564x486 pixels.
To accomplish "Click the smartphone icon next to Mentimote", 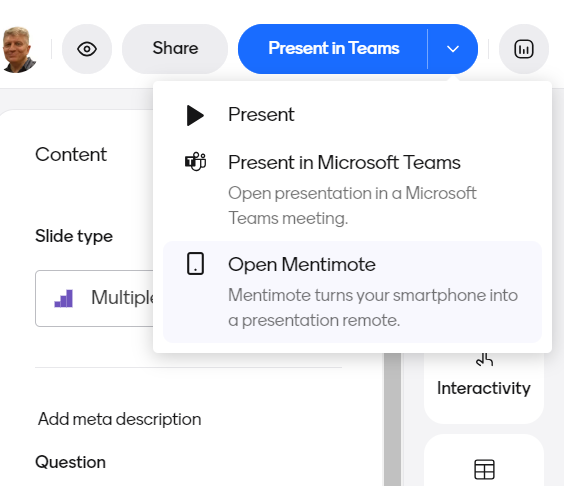I will tap(195, 264).
